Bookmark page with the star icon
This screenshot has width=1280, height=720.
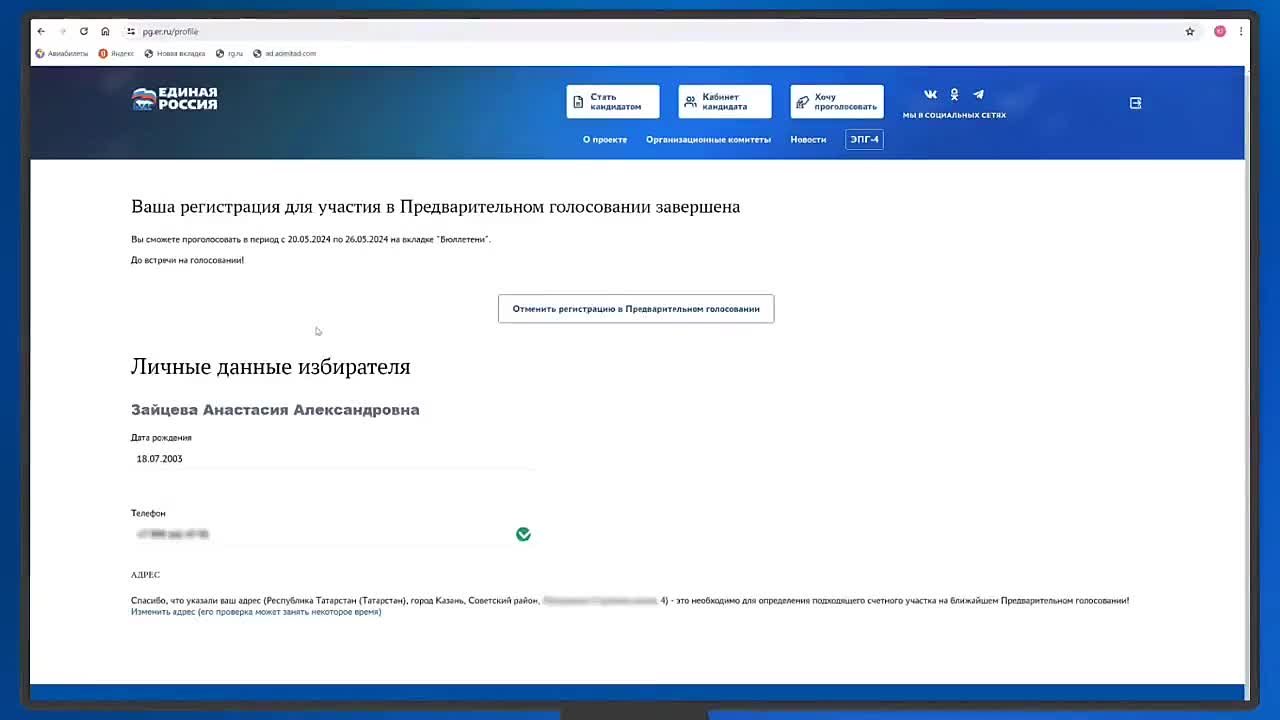[1190, 32]
